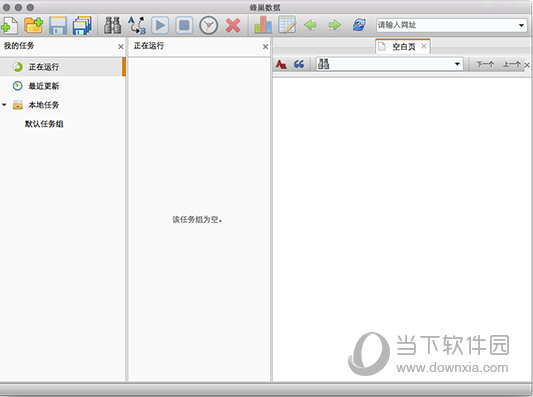Switch to the 空白页 tab
533x397 pixels.
[x=403, y=47]
